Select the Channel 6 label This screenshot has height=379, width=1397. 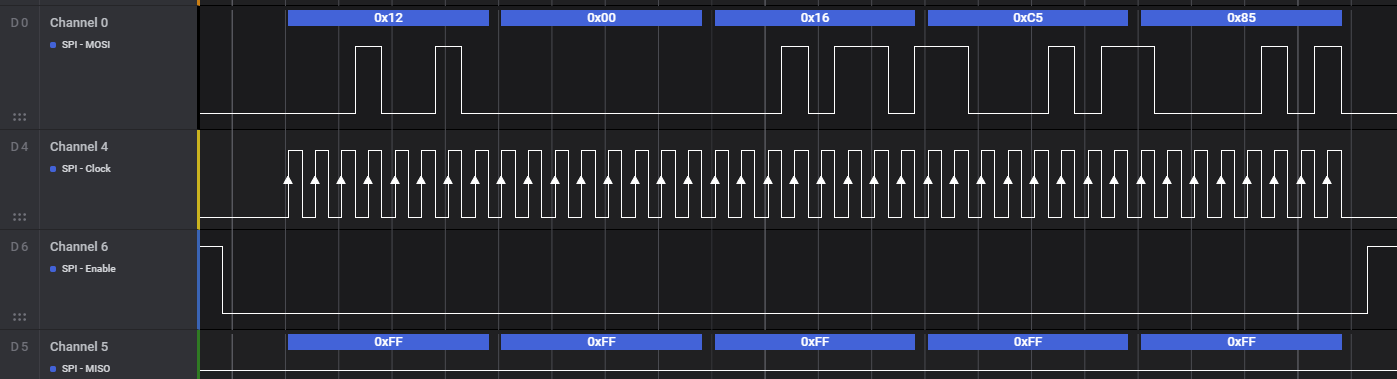tap(79, 247)
